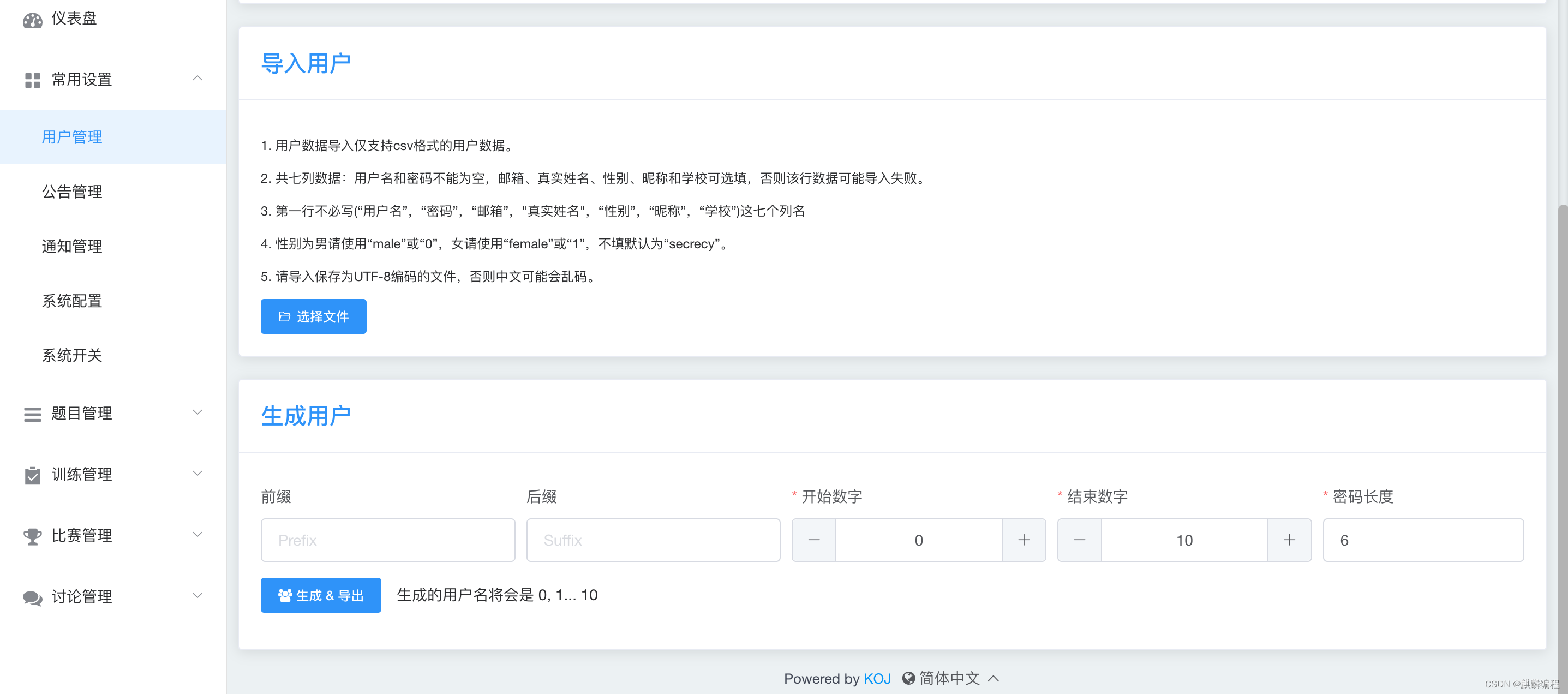
Task: Decrease 结束数字 with the minus button
Action: click(1079, 540)
